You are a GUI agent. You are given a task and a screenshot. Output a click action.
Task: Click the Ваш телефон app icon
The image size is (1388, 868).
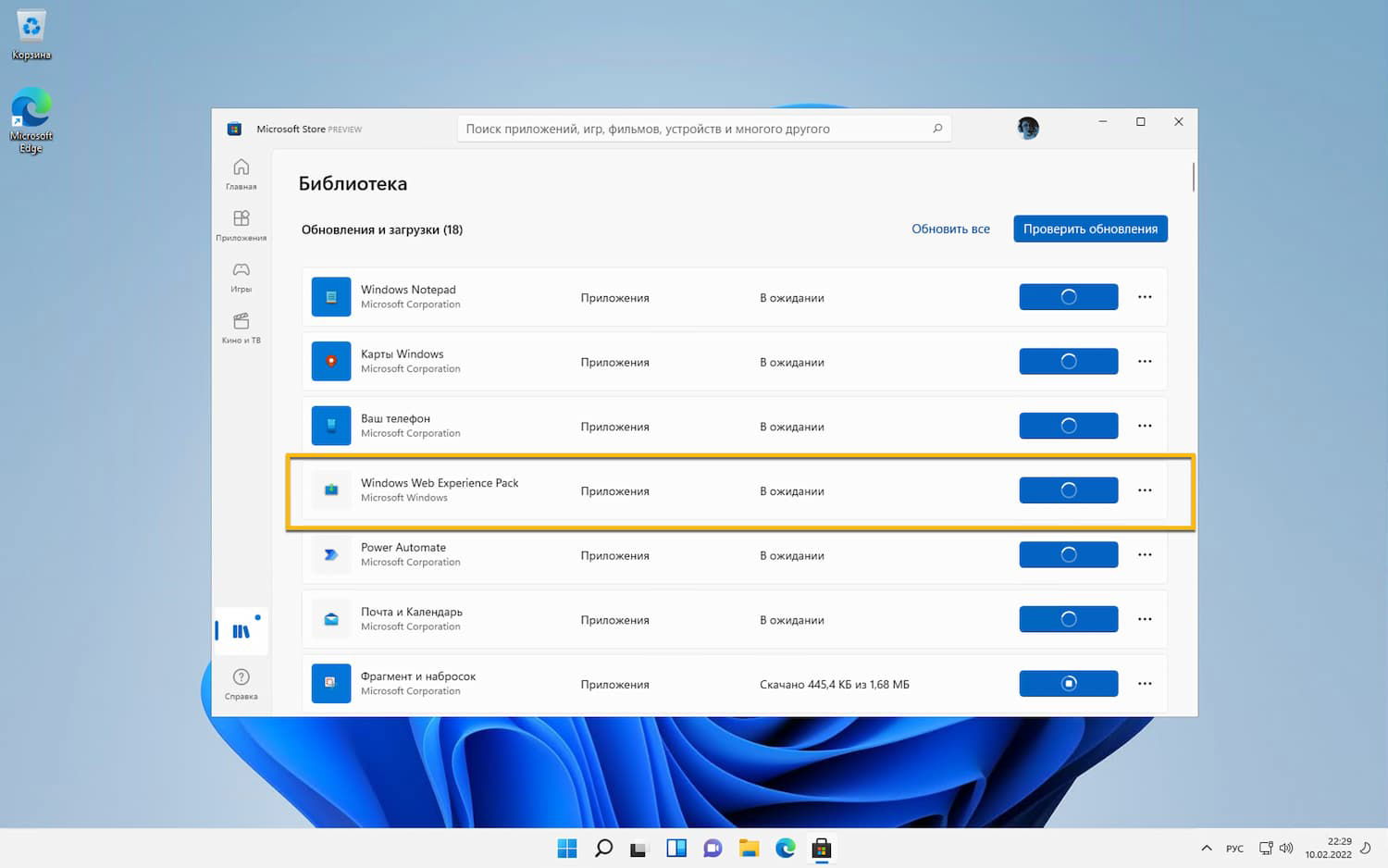pos(331,426)
